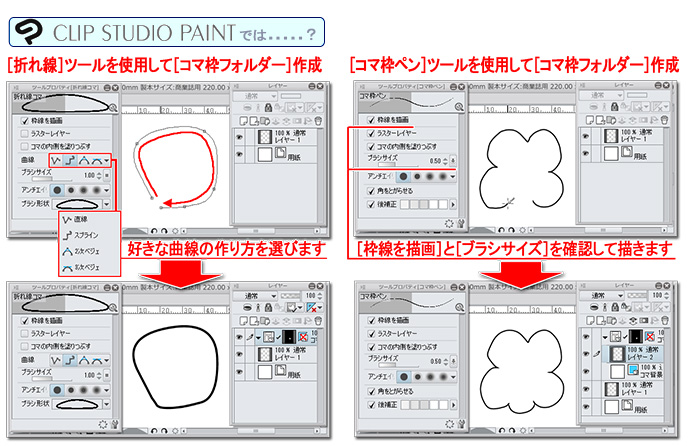Choose 3次ベジェ from the curve popup list

pos(81,267)
